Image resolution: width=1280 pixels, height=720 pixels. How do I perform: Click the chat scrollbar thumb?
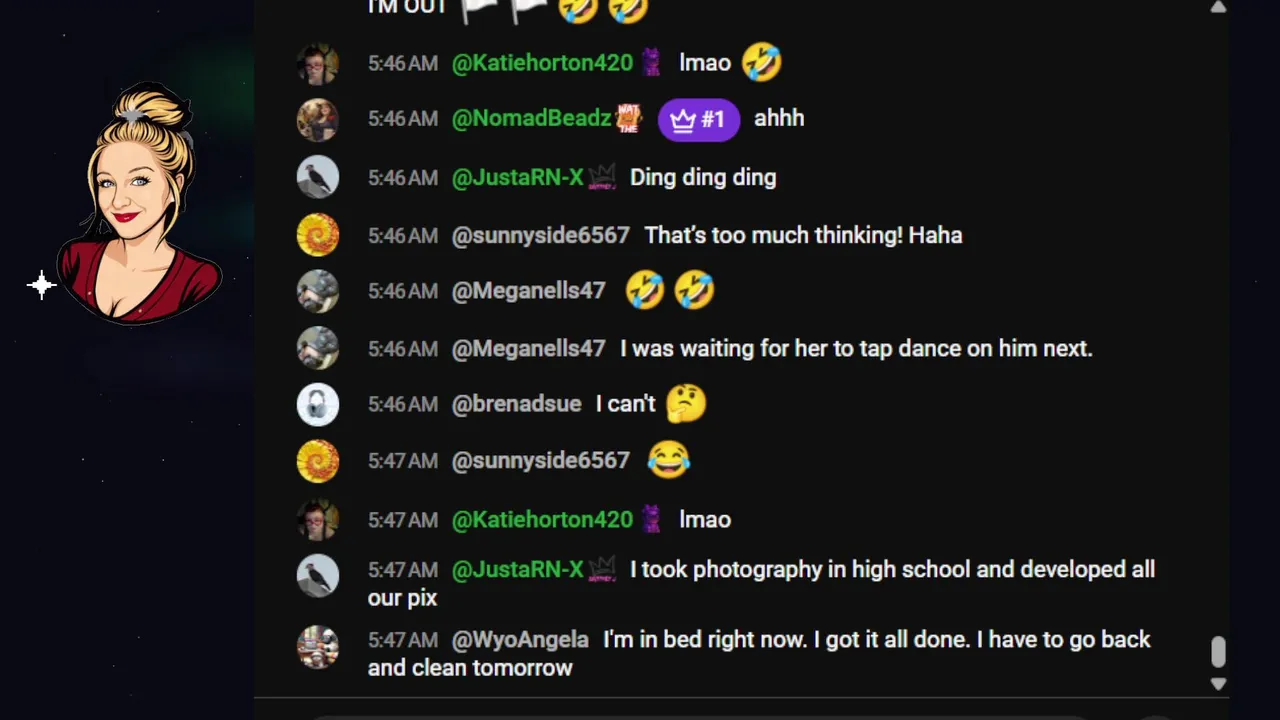tap(1218, 652)
